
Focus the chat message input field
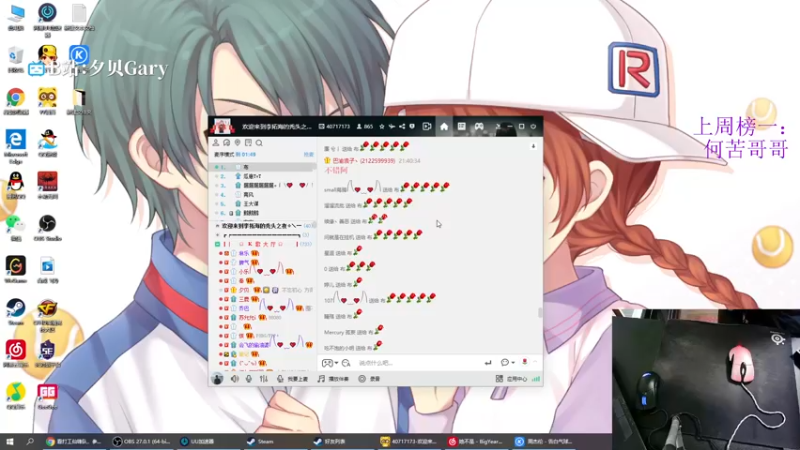(x=418, y=363)
